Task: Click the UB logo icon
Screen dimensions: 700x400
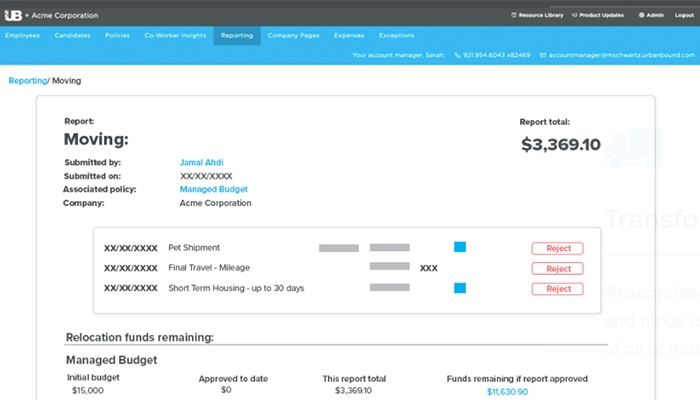Action: pos(14,15)
